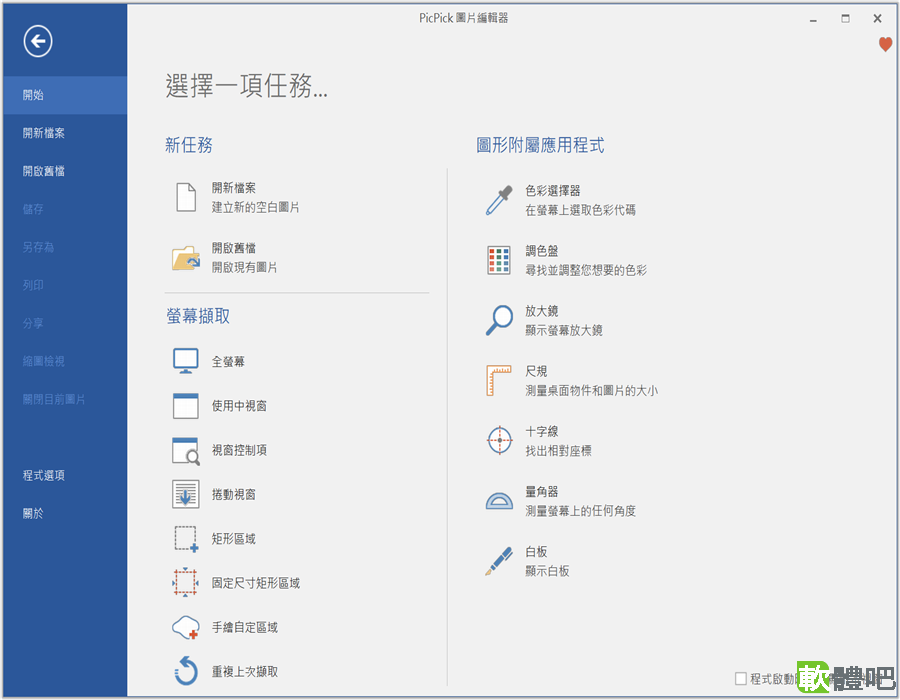Click the 使用中視窗 label

pos(239,406)
